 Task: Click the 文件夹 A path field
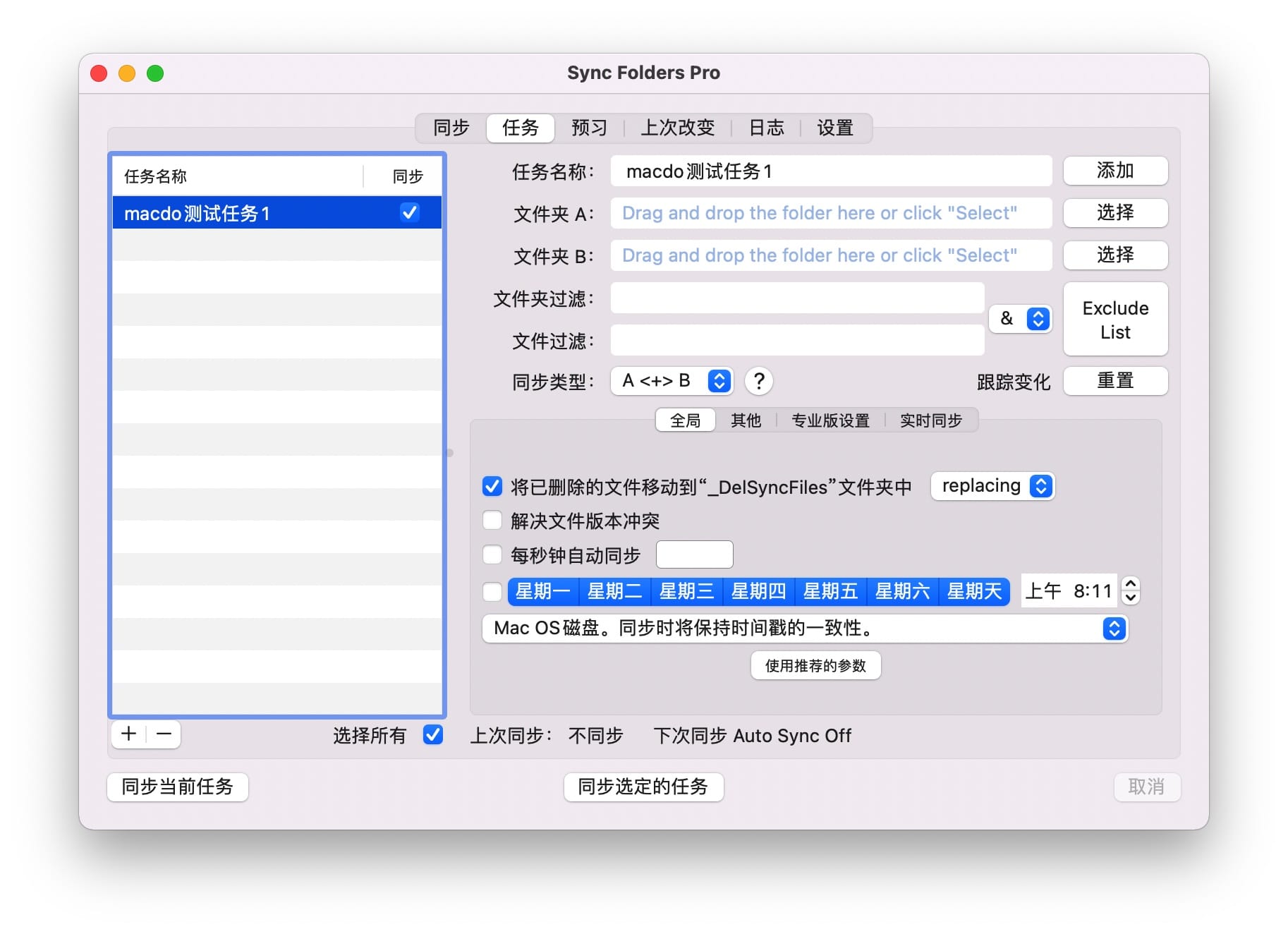[x=831, y=213]
